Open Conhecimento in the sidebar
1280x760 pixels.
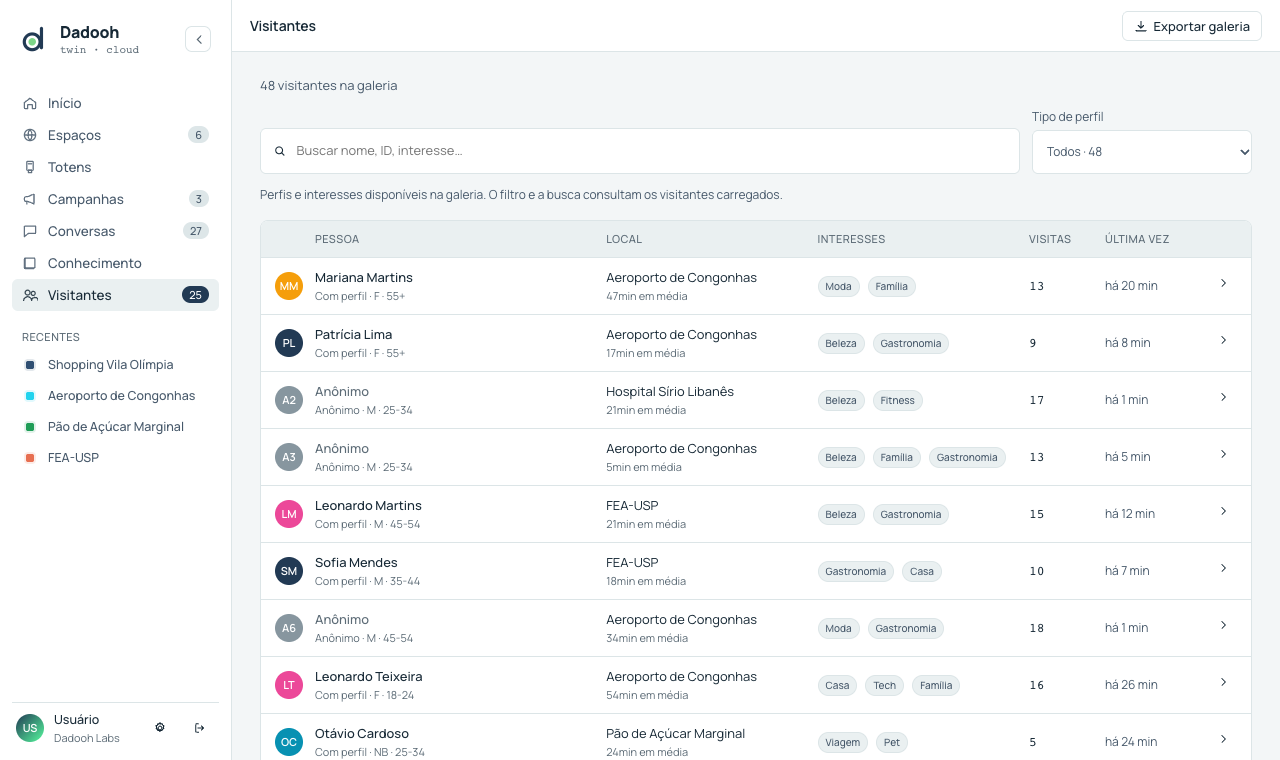pos(115,263)
